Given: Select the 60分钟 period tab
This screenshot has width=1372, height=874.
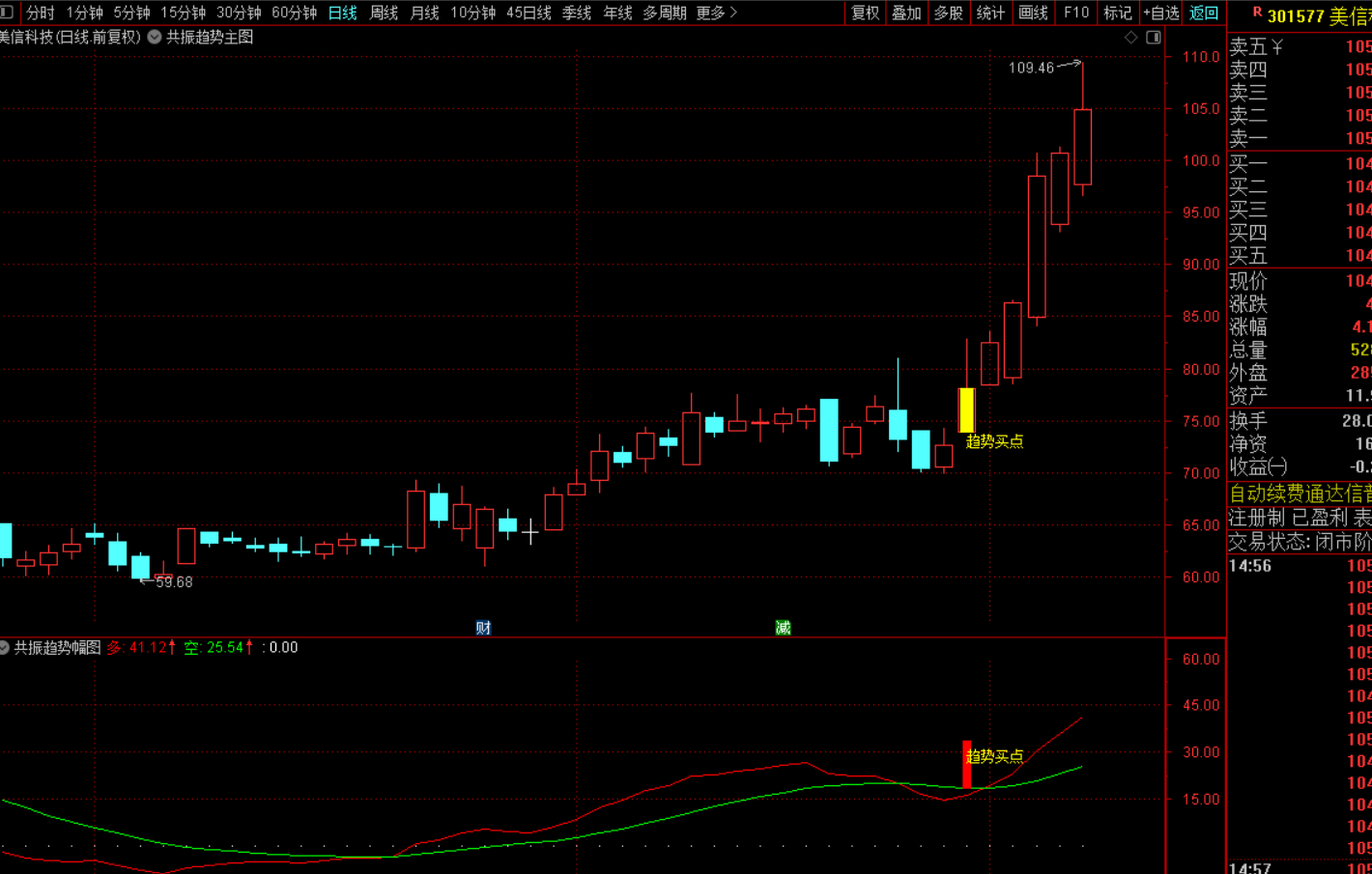Looking at the screenshot, I should [x=294, y=13].
